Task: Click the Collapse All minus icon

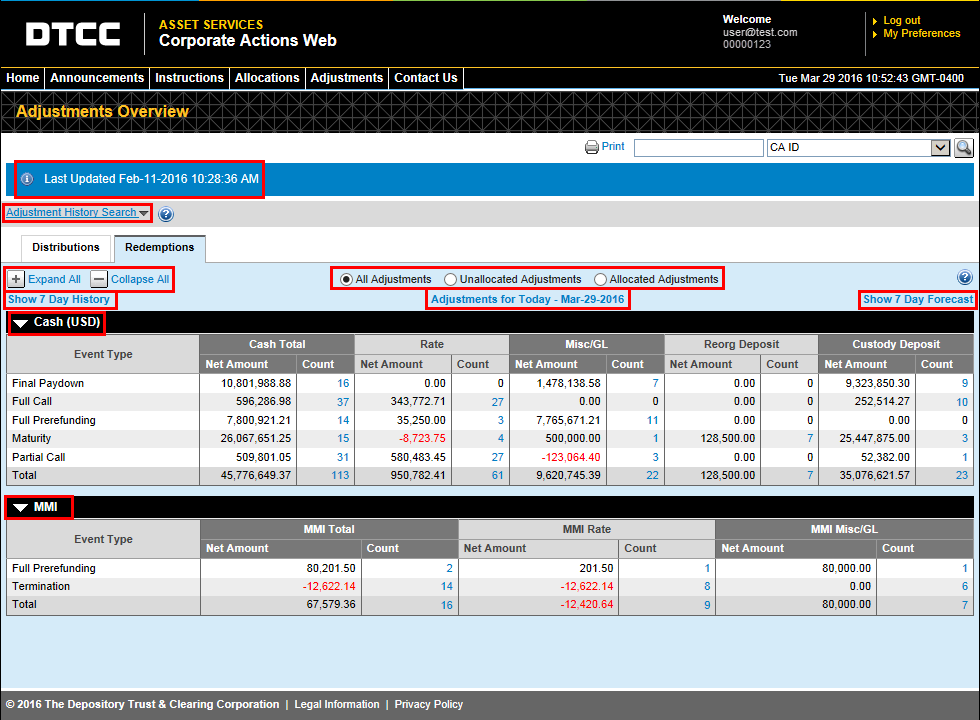Action: pyautogui.click(x=99, y=279)
